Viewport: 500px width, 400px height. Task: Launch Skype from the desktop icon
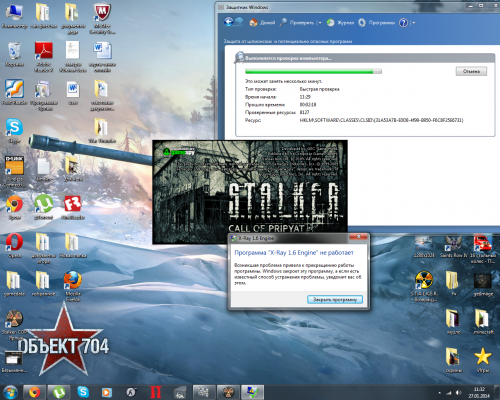tap(14, 131)
